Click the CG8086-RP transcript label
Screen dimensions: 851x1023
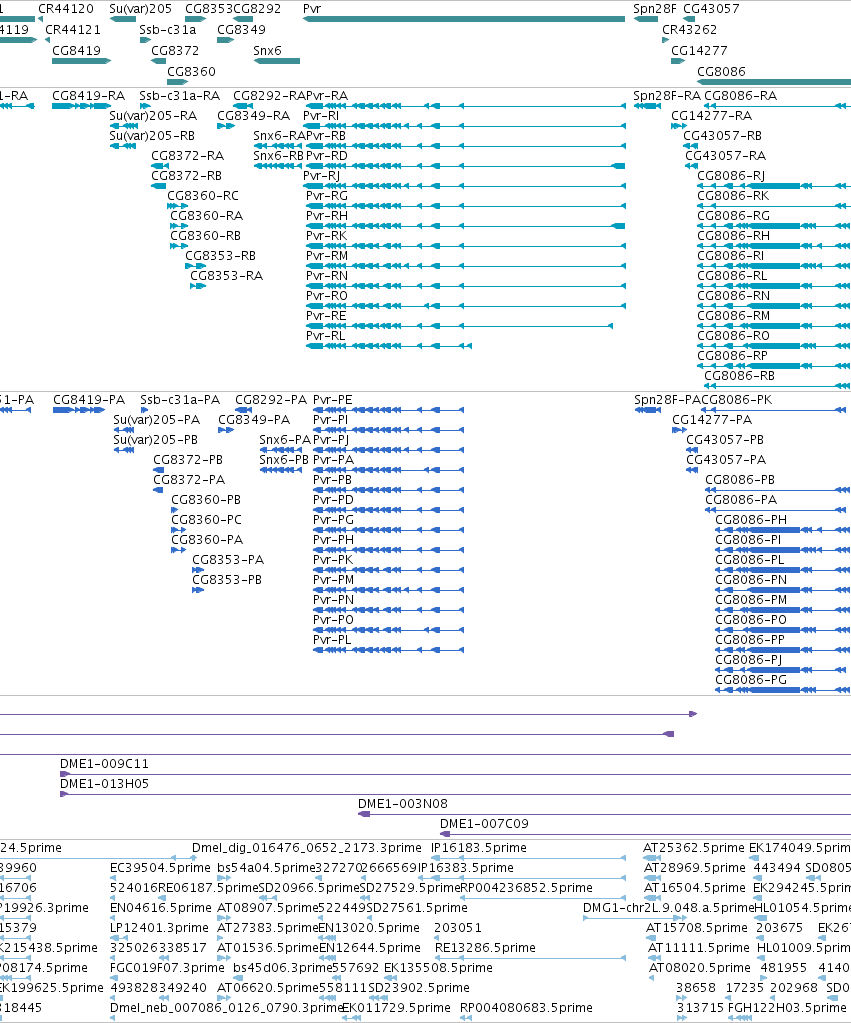pos(732,355)
